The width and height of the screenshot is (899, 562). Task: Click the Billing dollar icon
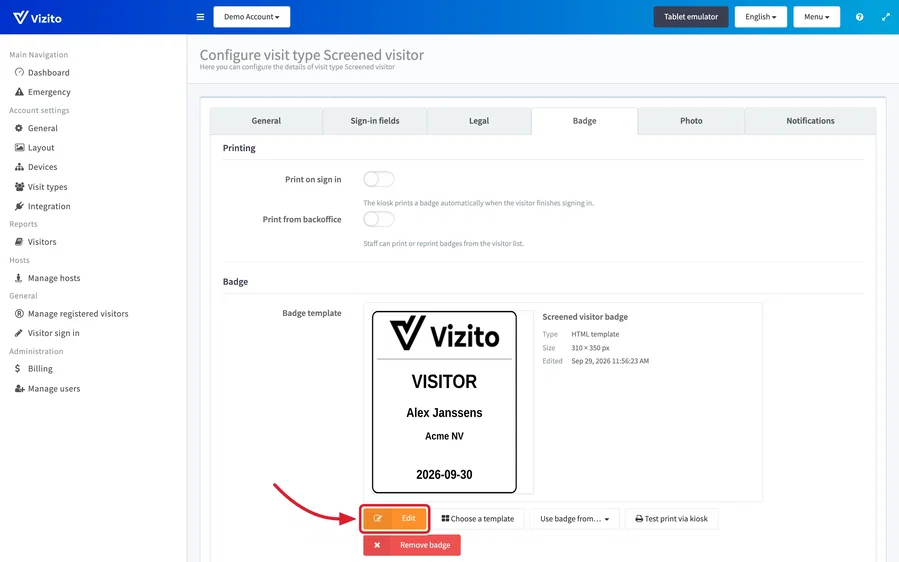click(x=18, y=368)
